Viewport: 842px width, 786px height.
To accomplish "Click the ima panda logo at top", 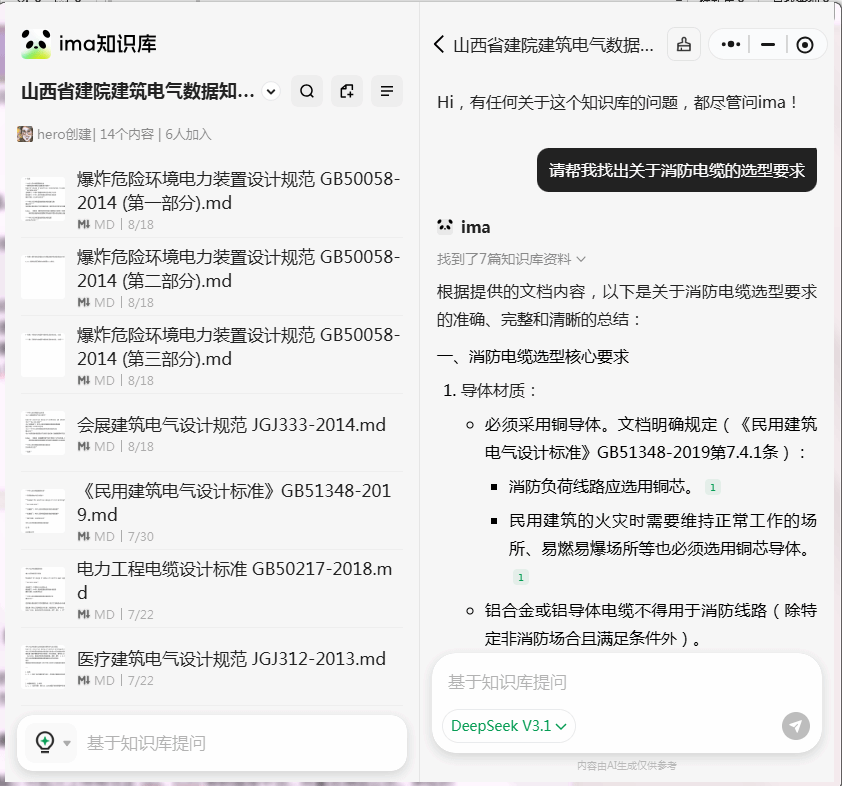I will (36, 44).
